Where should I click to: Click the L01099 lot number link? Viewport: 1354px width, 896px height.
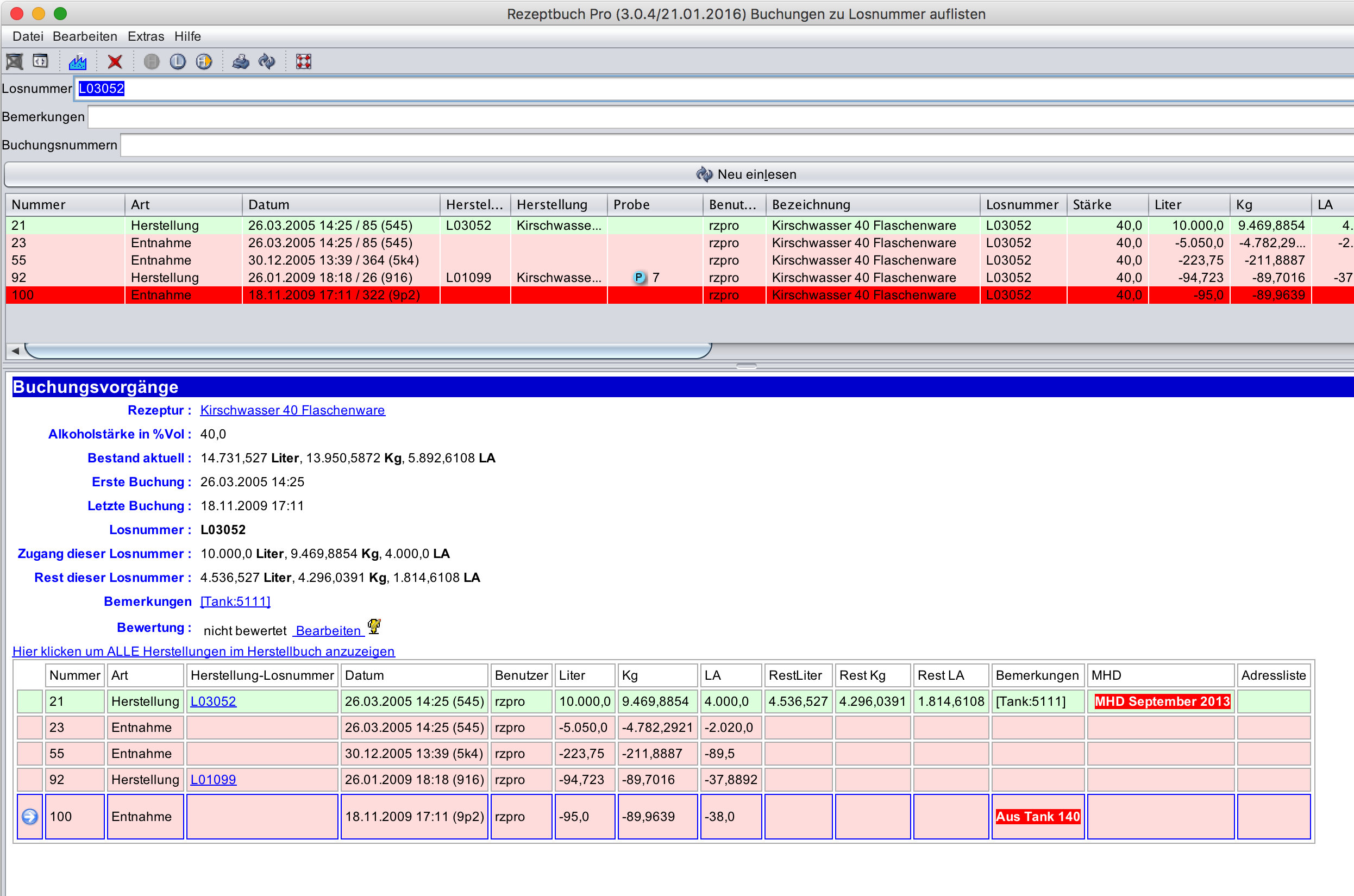coord(212,779)
